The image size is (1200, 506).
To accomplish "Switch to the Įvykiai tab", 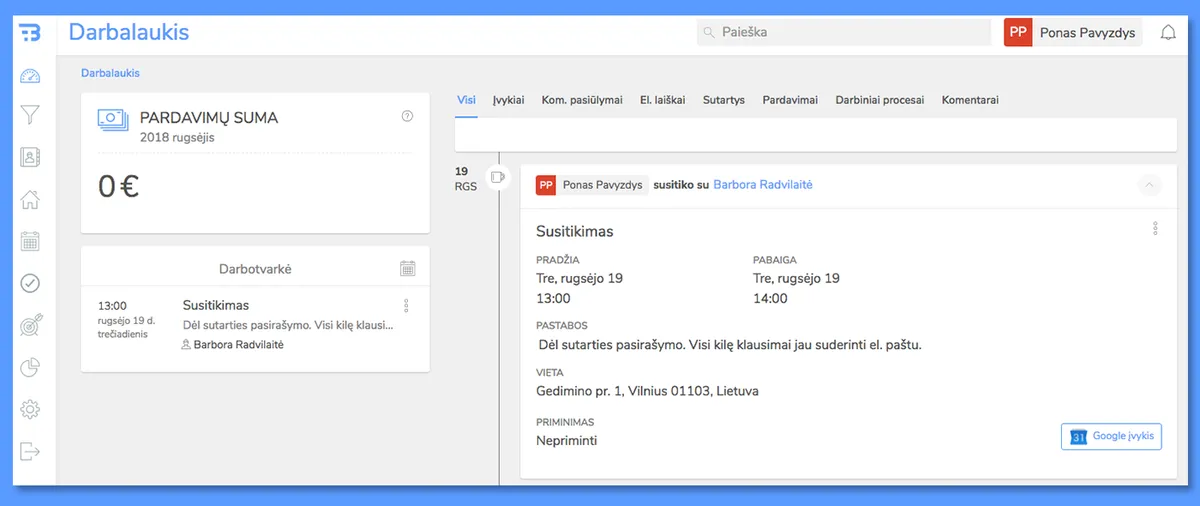I will point(508,100).
